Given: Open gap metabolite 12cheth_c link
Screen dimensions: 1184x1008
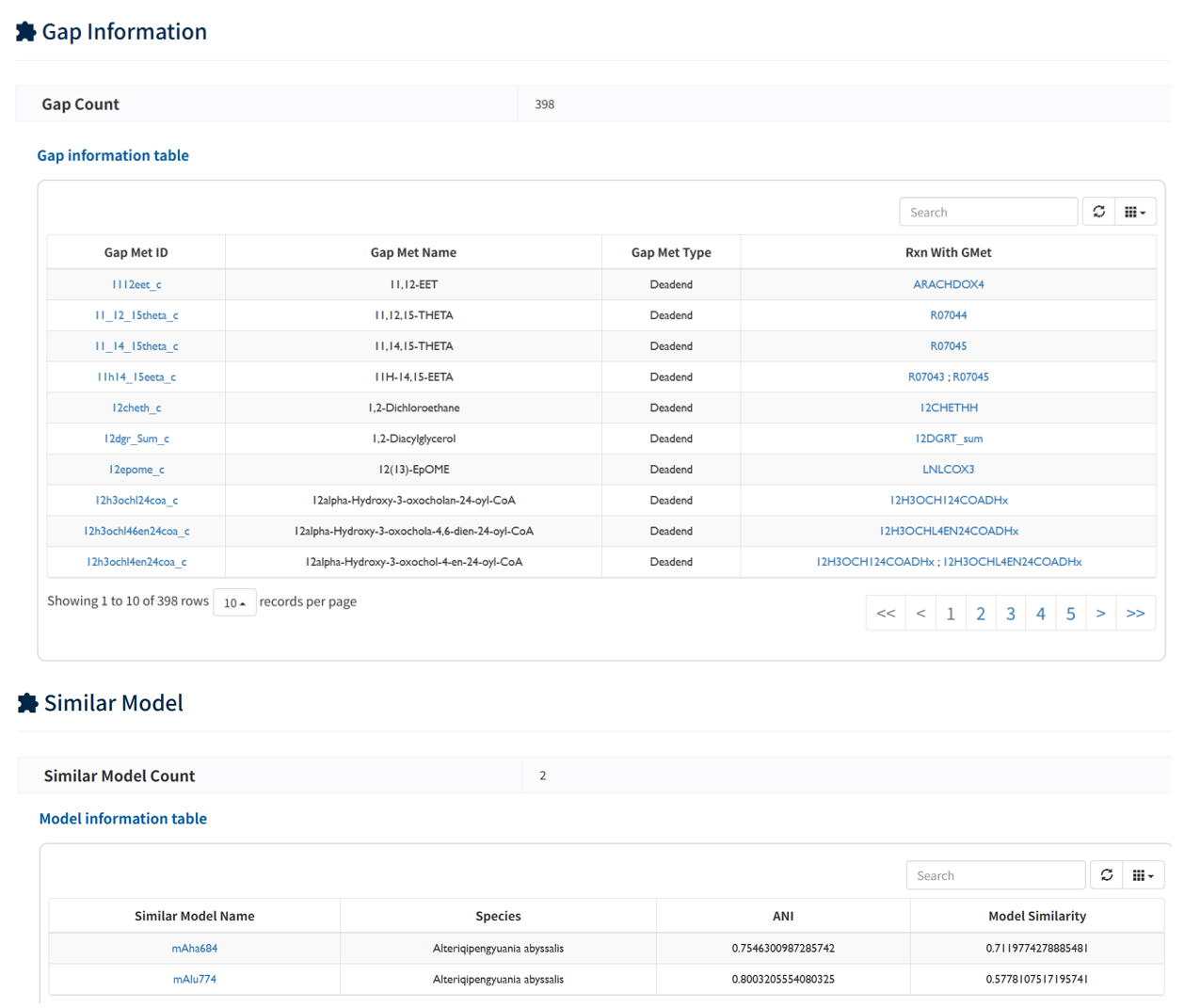Looking at the screenshot, I should coord(136,408).
